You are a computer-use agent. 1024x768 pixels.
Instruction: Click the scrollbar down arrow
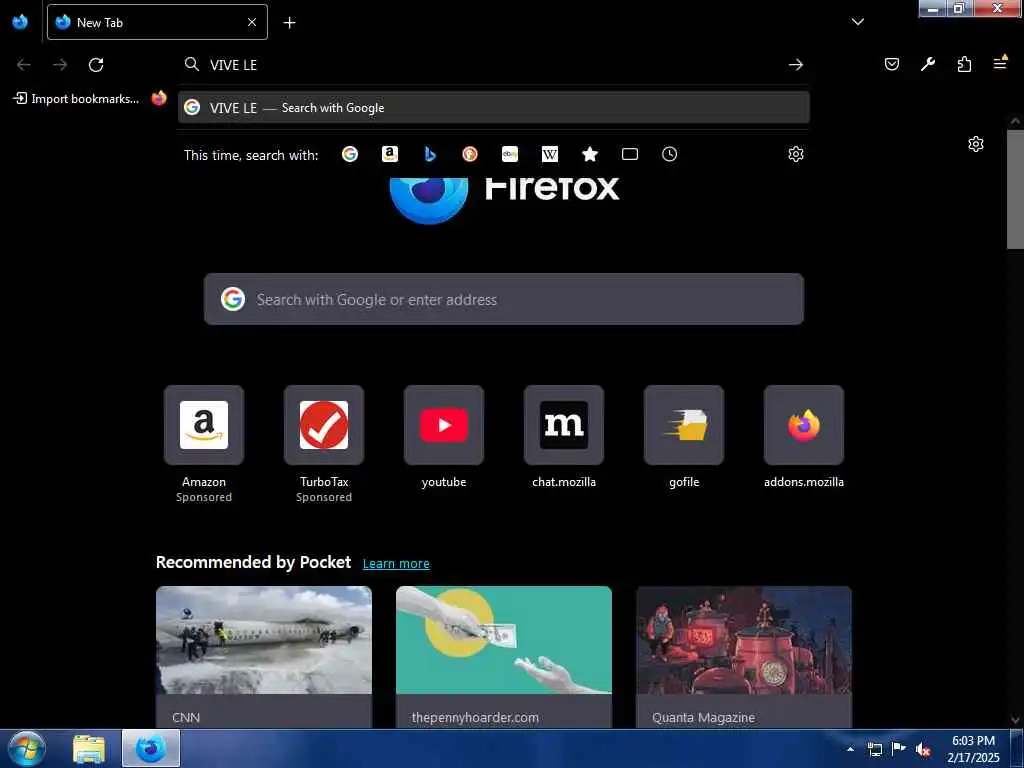point(1015,720)
